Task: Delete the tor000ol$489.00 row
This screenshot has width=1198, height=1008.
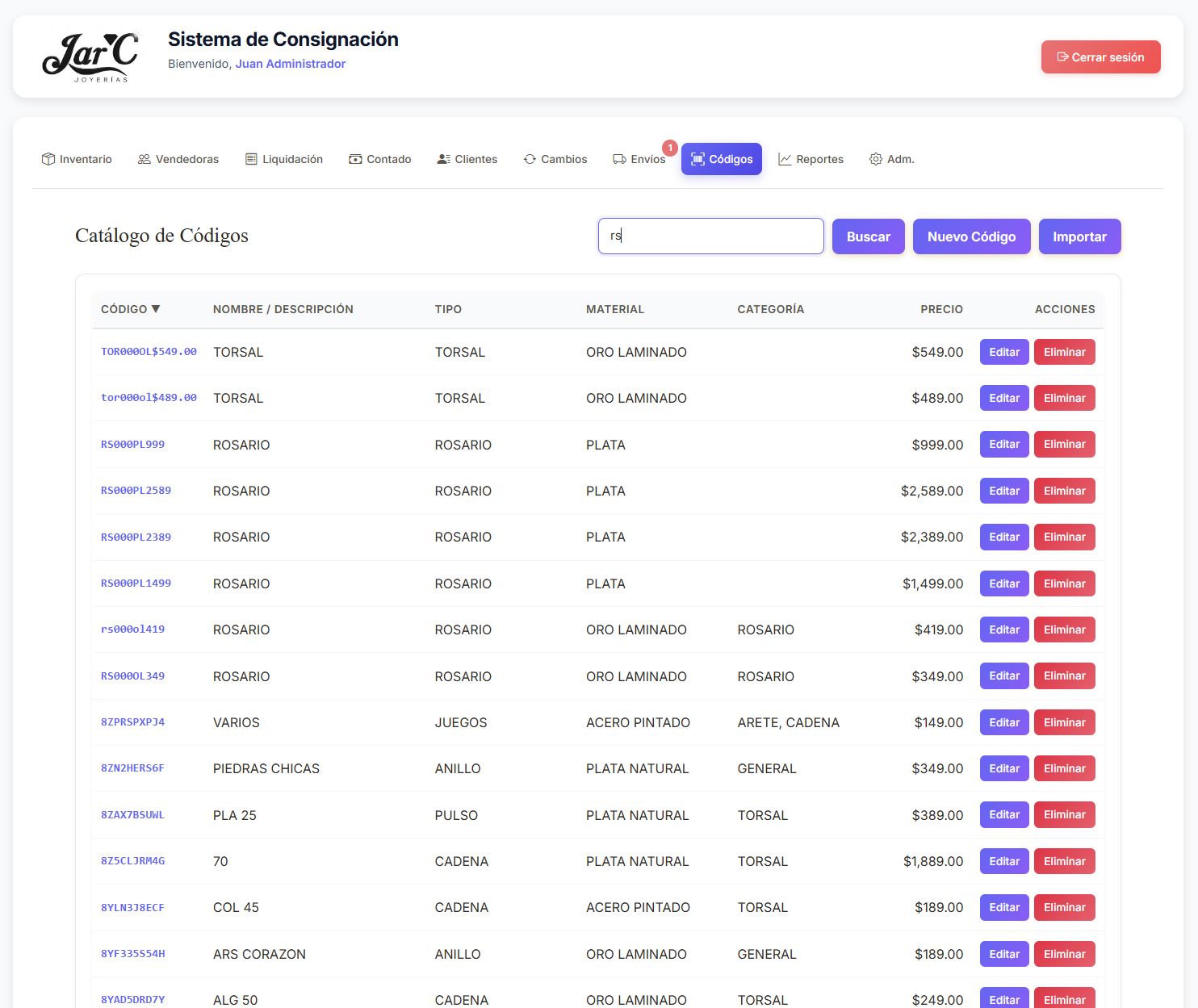Action: [1064, 398]
